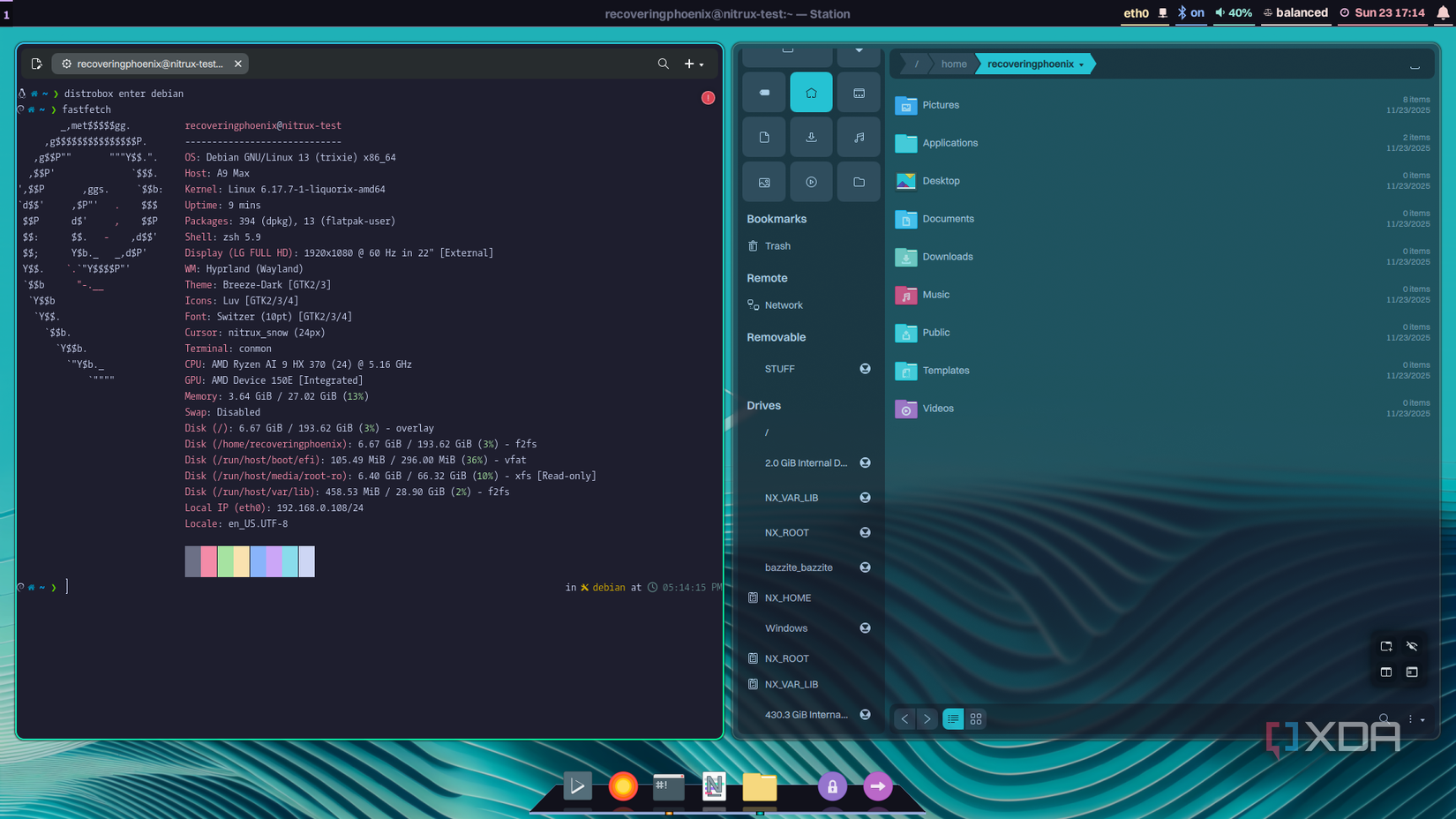Open the Tags shortcut in the places grid
The image size is (1456, 819).
pyautogui.click(x=763, y=92)
